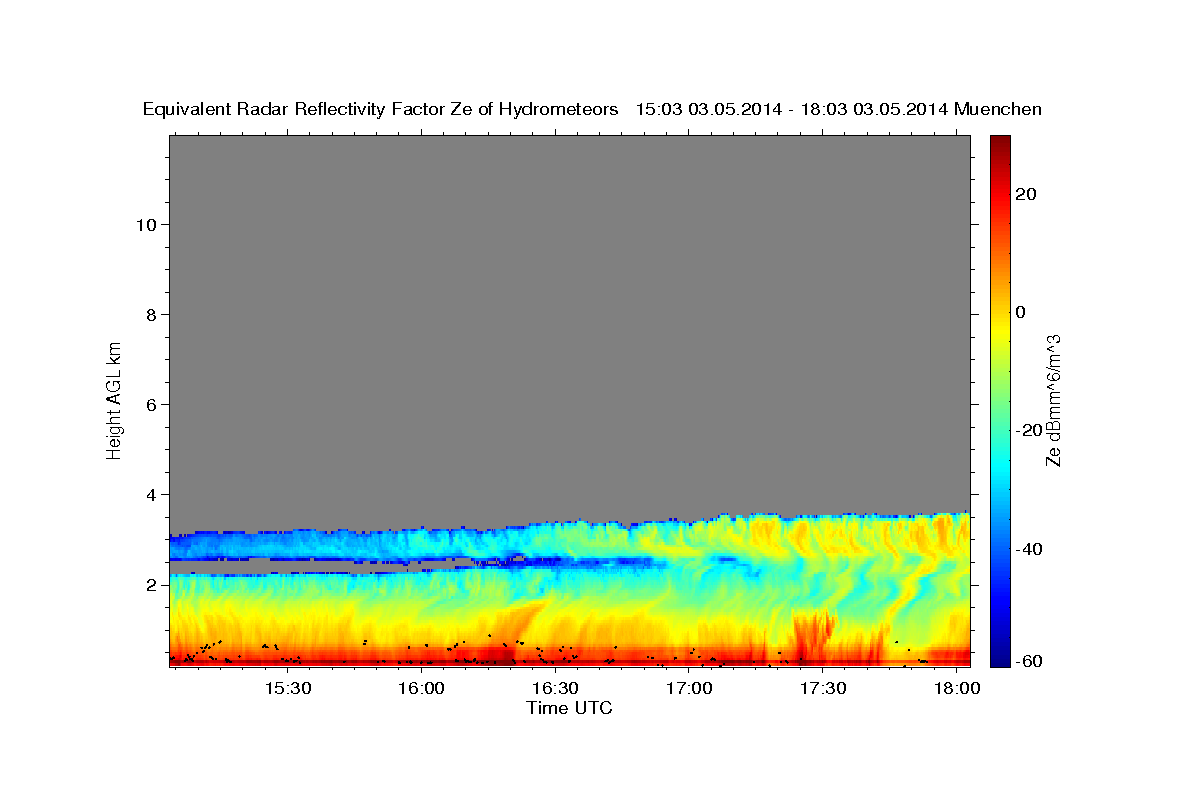Viewport: 1200px width, 800px height.
Task: Click the 17:30 time axis tick label
Action: pos(823,689)
